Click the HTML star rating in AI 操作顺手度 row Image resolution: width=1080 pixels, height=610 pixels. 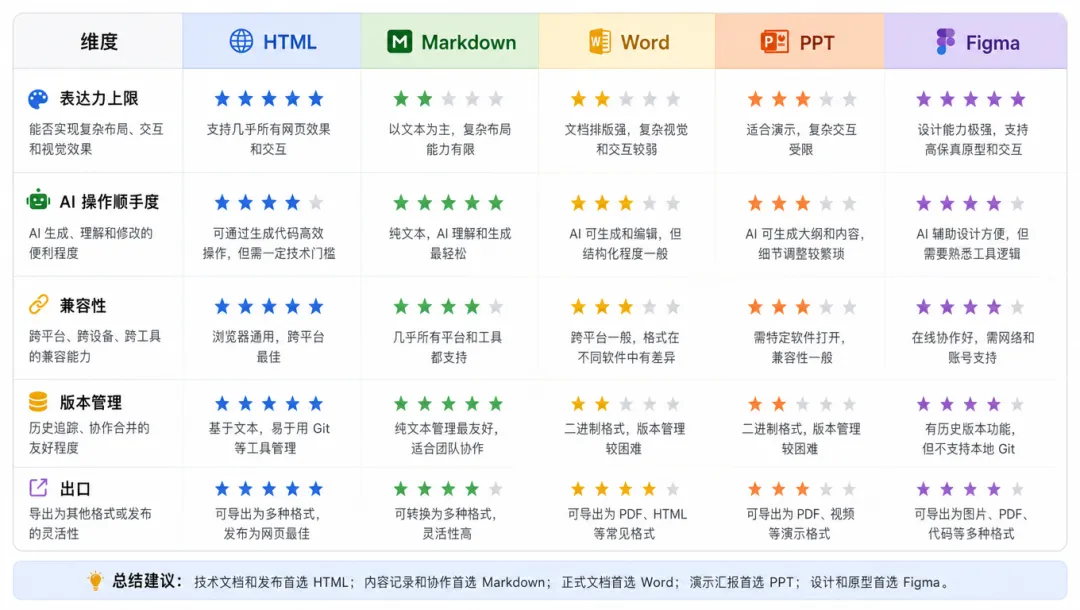tap(269, 202)
